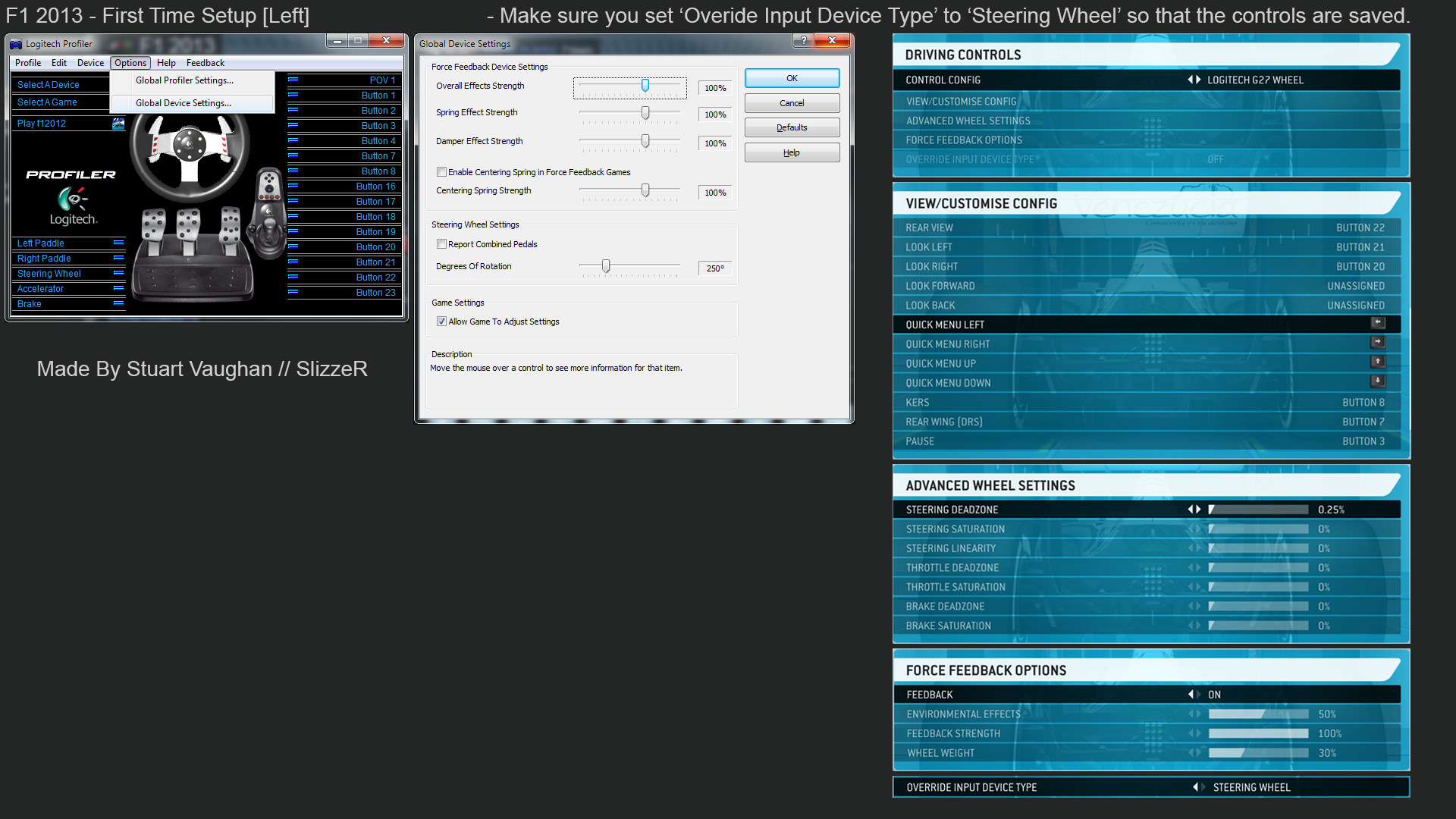The image size is (1456, 819).
Task: Click the f12012 game icon beside Play
Action: click(x=118, y=124)
